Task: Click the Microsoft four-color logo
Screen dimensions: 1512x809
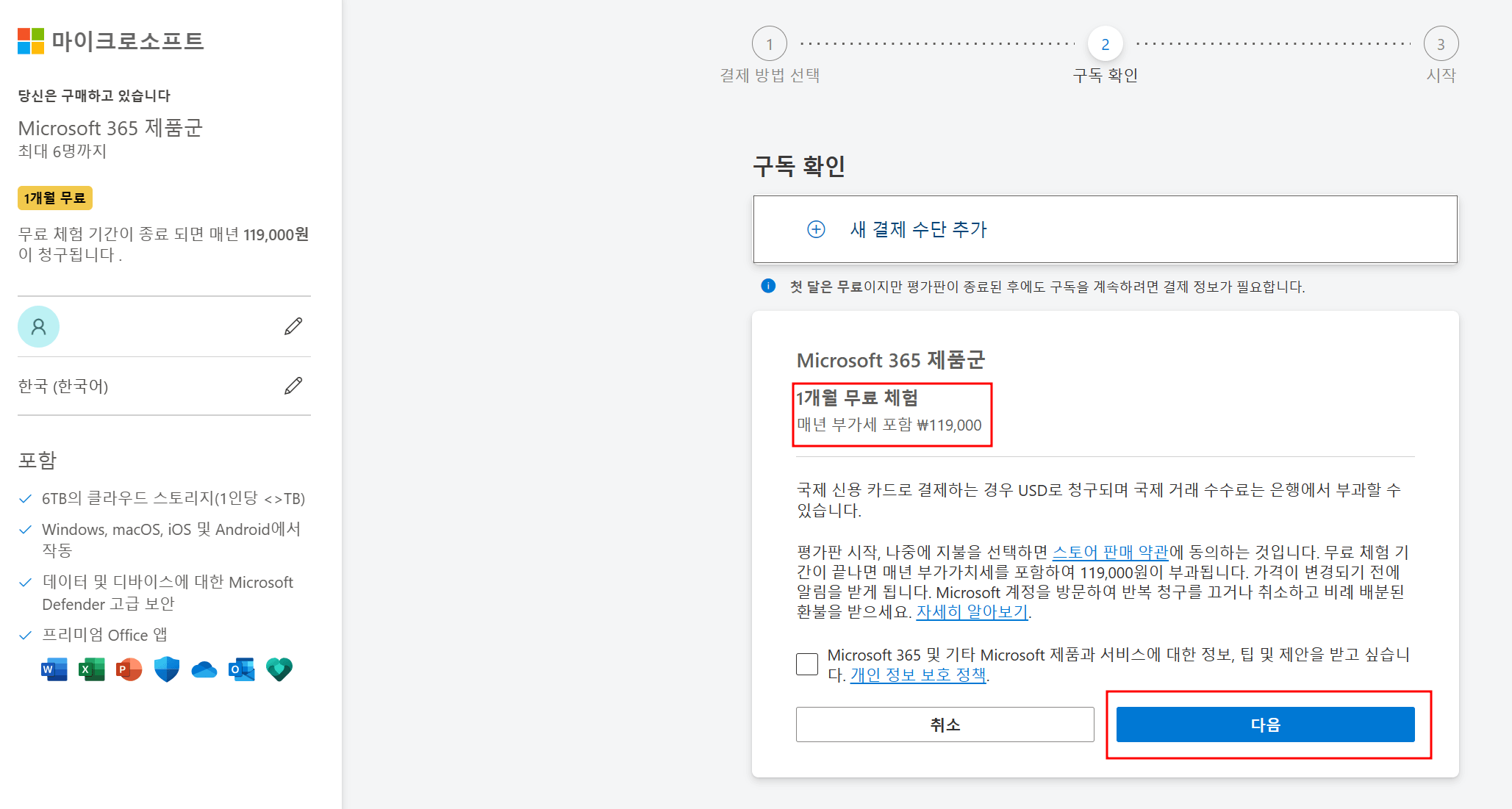Action: click(x=31, y=41)
